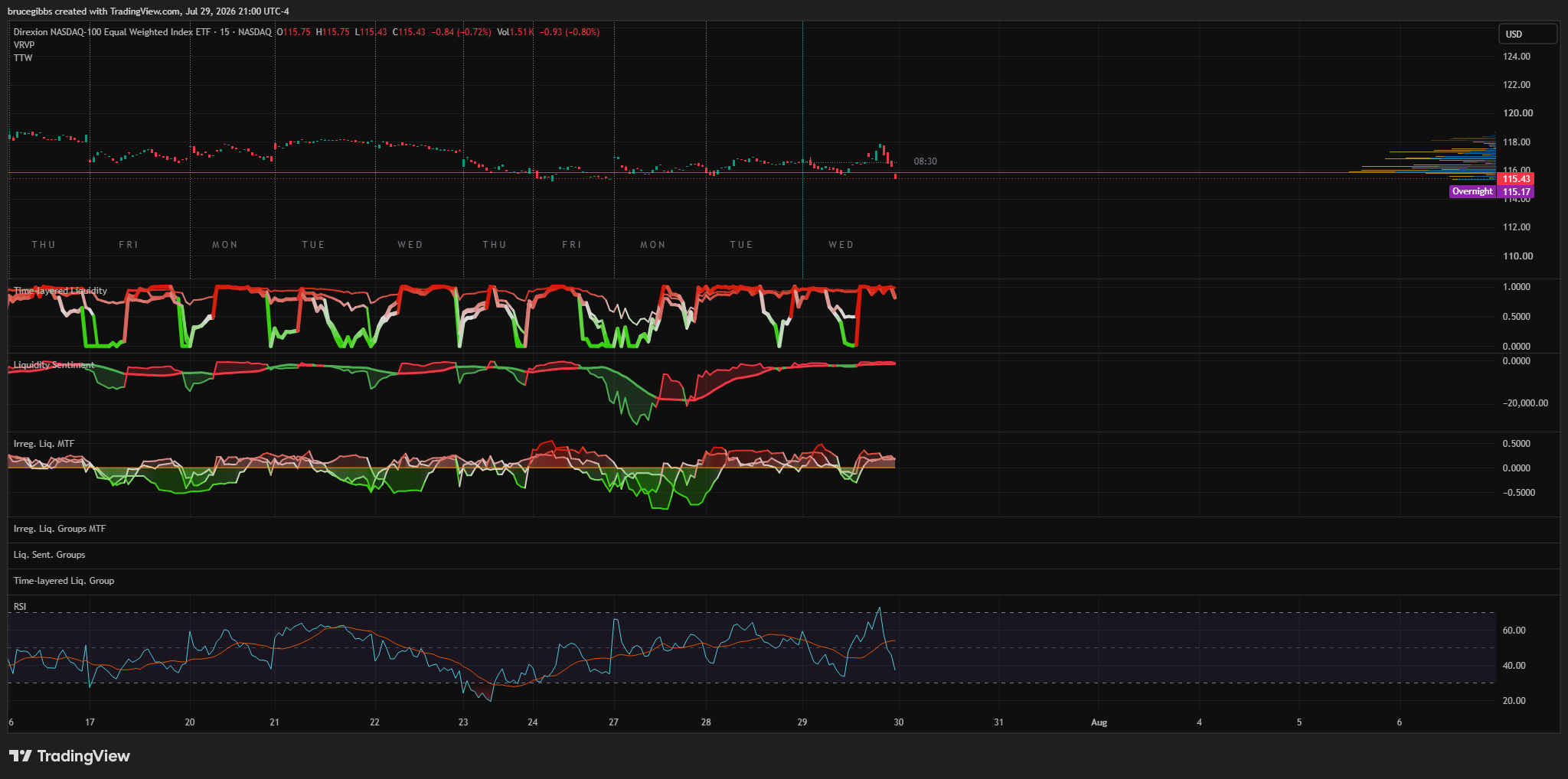Screen dimensions: 1568x779
Task: Click the 115.17 overnight price value
Action: point(1516,192)
